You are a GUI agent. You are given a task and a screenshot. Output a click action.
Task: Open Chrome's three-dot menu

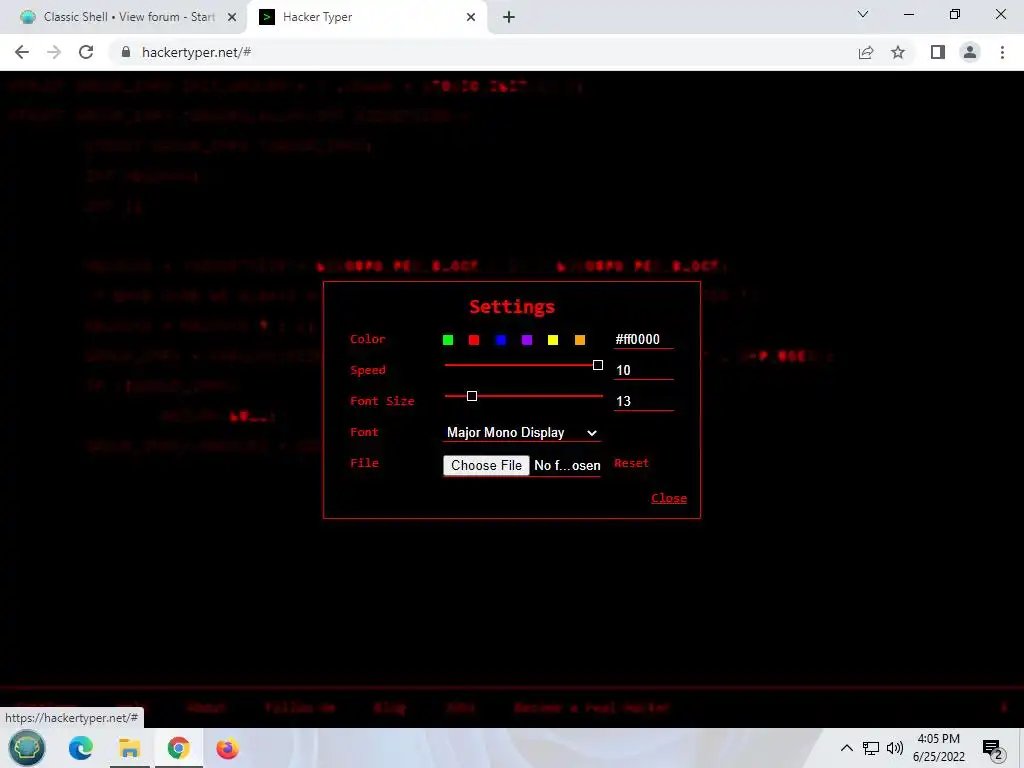(x=1002, y=52)
